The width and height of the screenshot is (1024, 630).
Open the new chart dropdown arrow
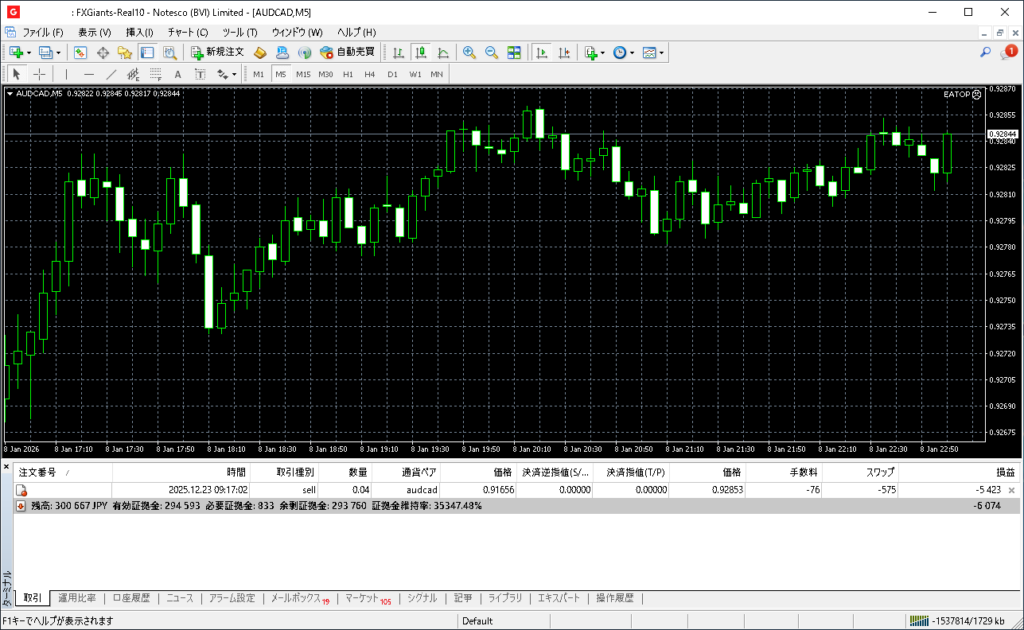(x=29, y=52)
